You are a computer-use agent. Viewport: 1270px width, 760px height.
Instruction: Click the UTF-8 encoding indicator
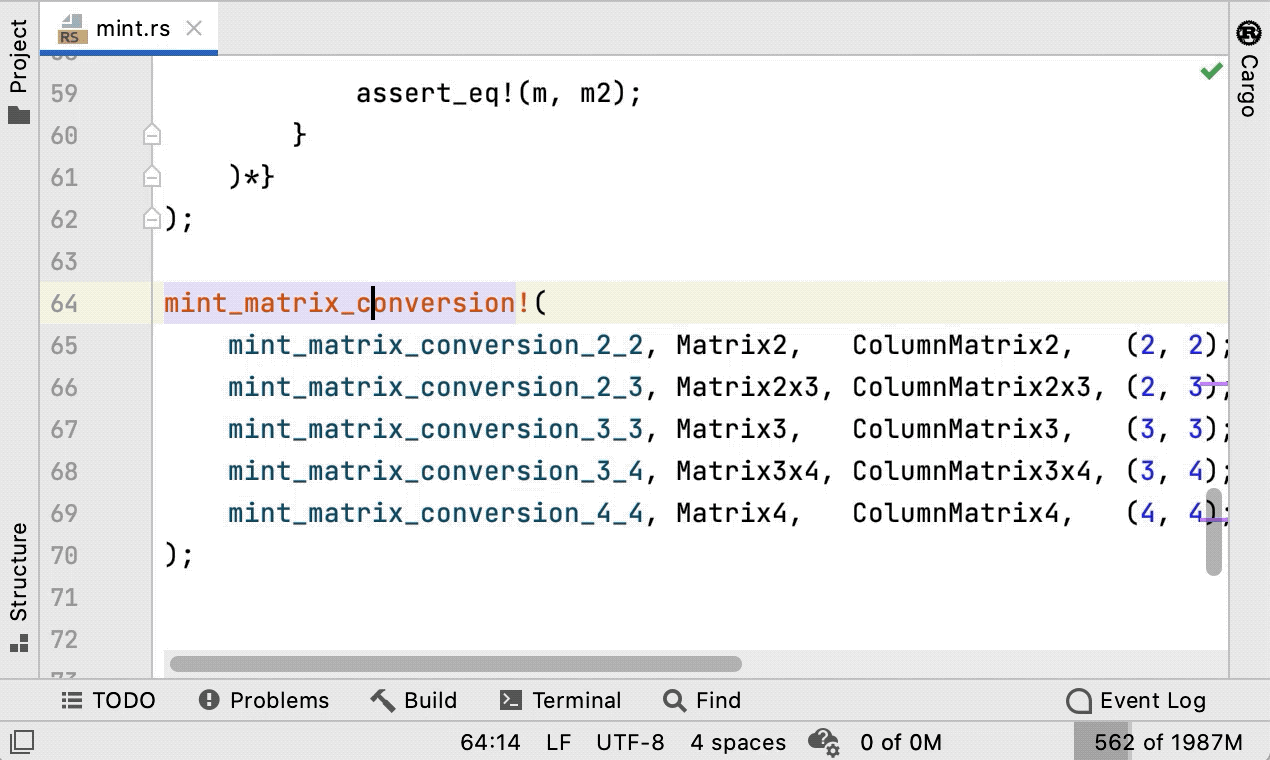630,742
